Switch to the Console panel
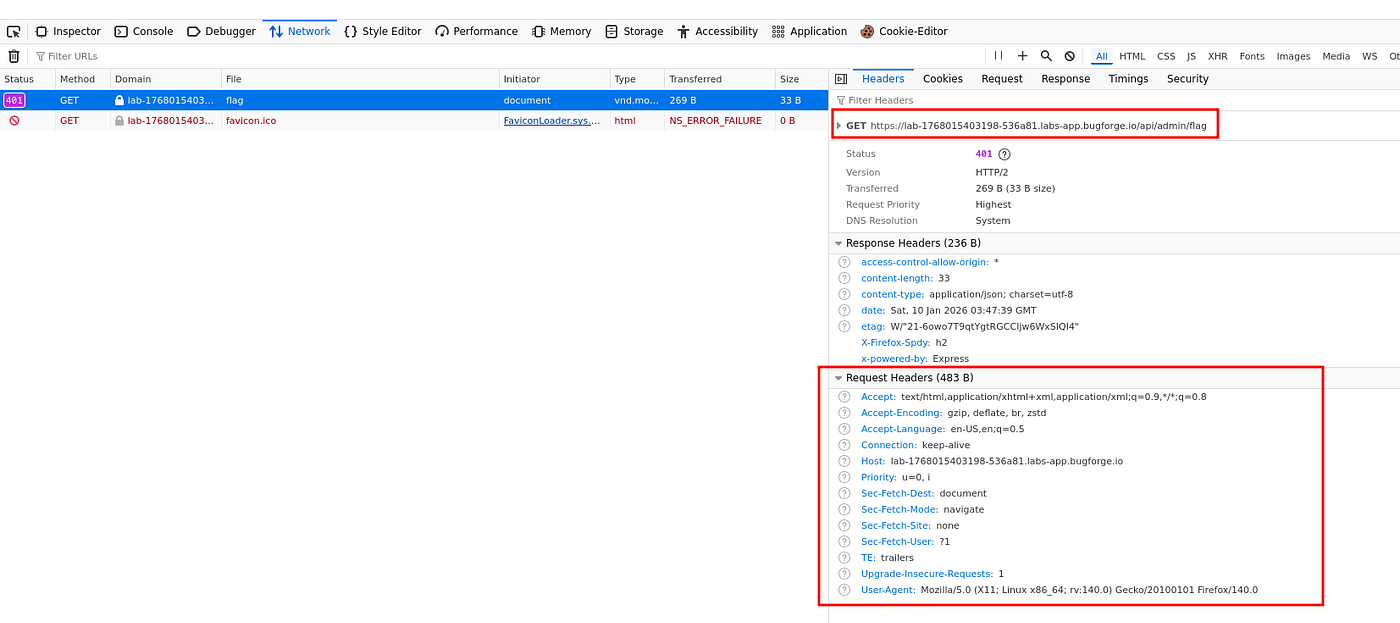1400x623 pixels. [144, 31]
